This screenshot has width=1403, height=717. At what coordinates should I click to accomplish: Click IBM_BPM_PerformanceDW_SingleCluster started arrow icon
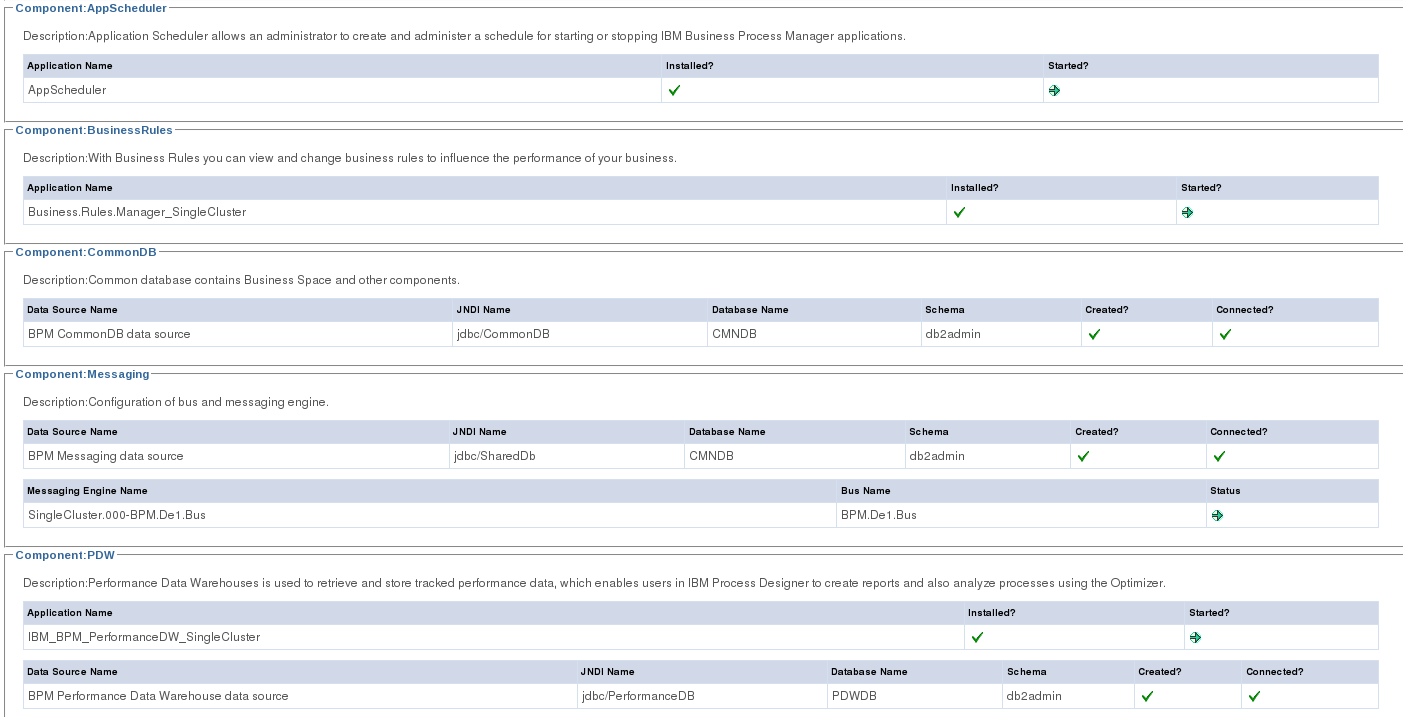pos(1195,637)
